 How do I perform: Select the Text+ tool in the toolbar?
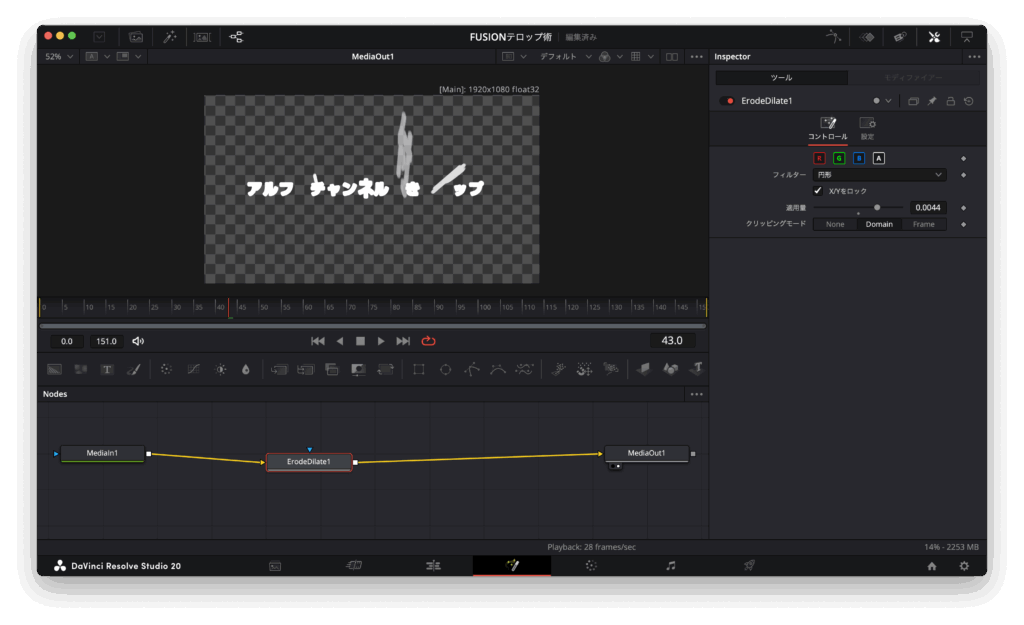[106, 369]
